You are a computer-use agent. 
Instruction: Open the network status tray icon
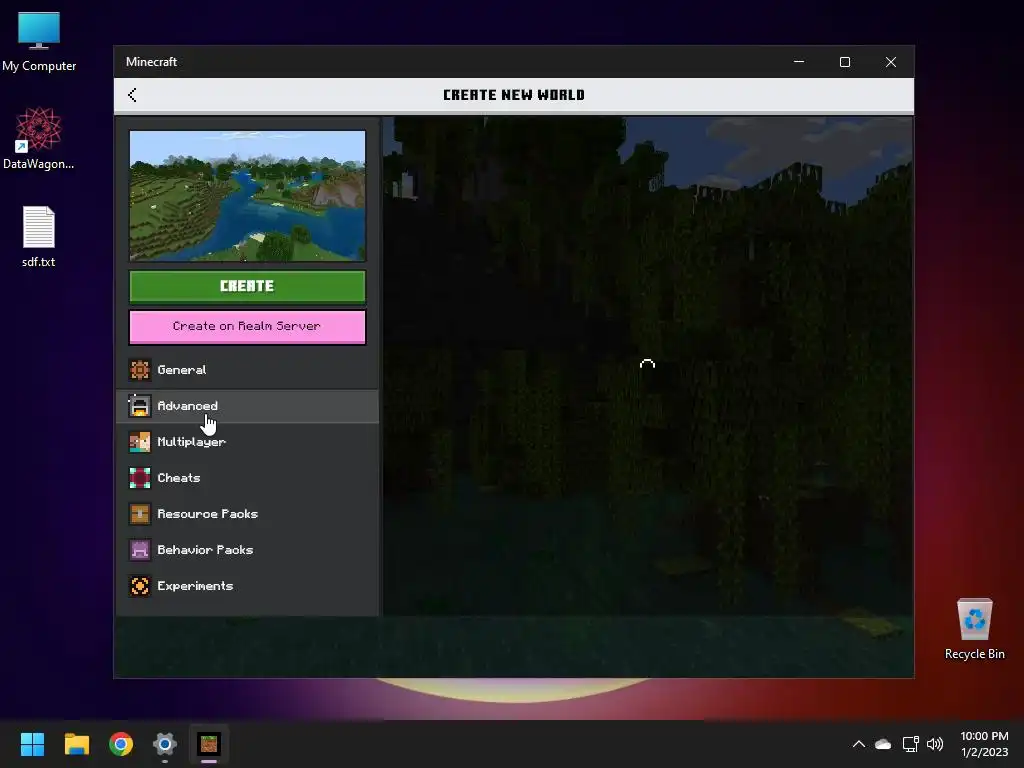[x=910, y=744]
